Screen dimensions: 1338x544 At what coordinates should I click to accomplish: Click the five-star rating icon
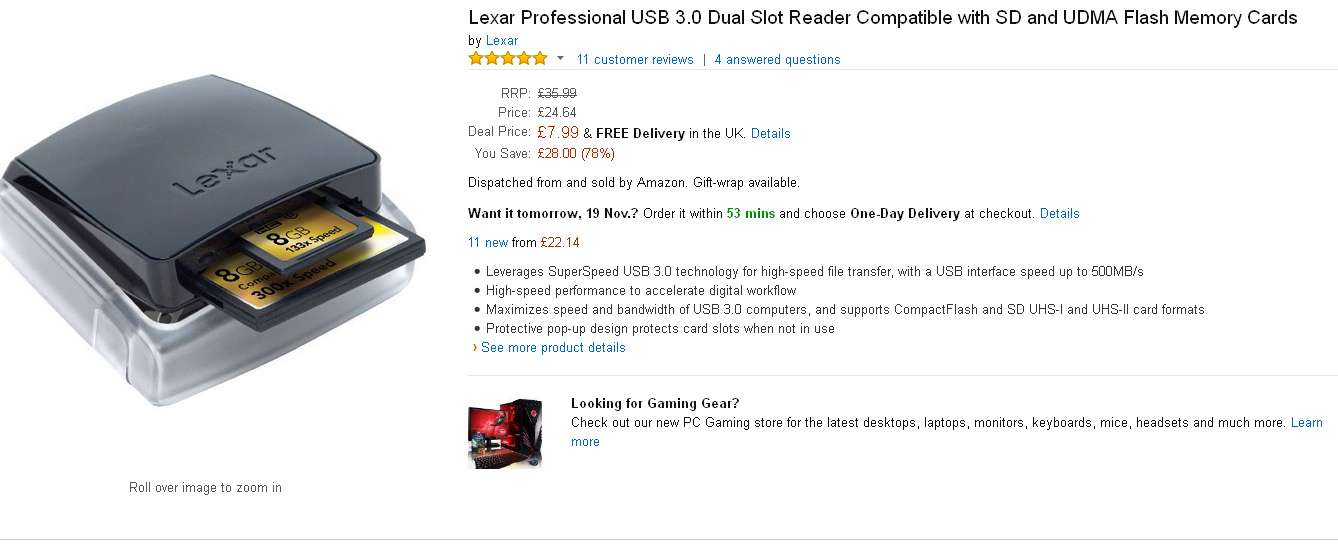[508, 59]
